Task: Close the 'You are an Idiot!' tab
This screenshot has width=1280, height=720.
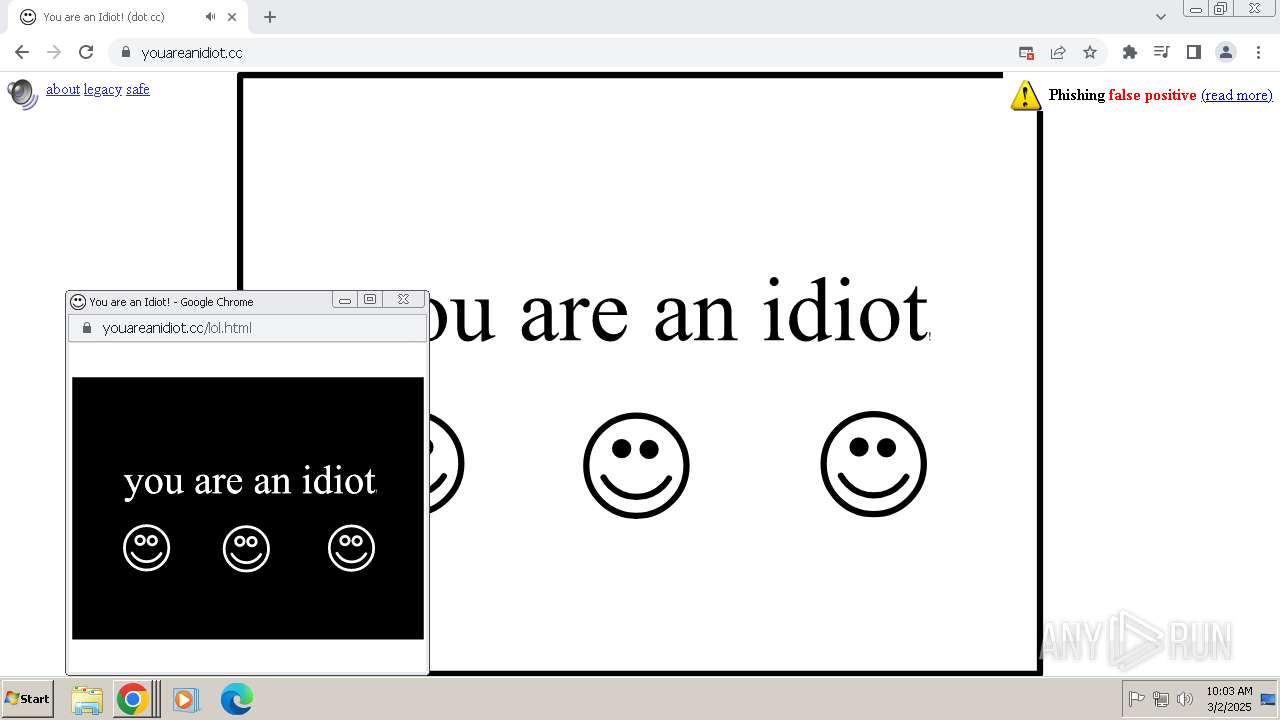Action: pyautogui.click(x=233, y=17)
